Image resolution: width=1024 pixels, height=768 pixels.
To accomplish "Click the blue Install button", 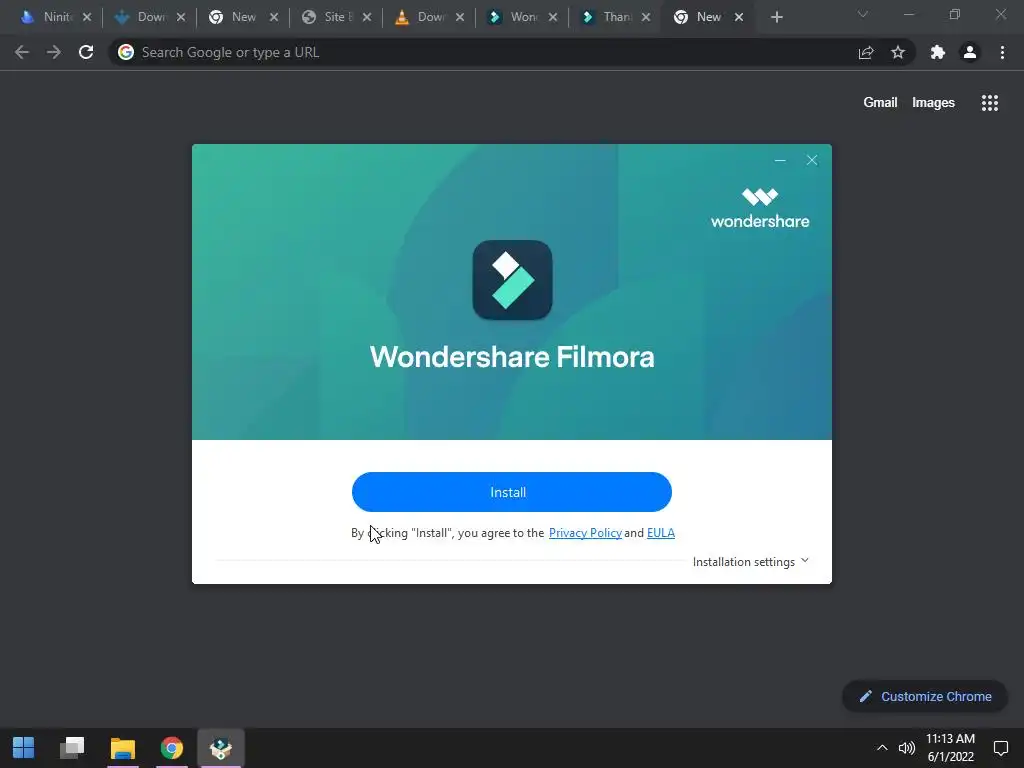I will (511, 492).
